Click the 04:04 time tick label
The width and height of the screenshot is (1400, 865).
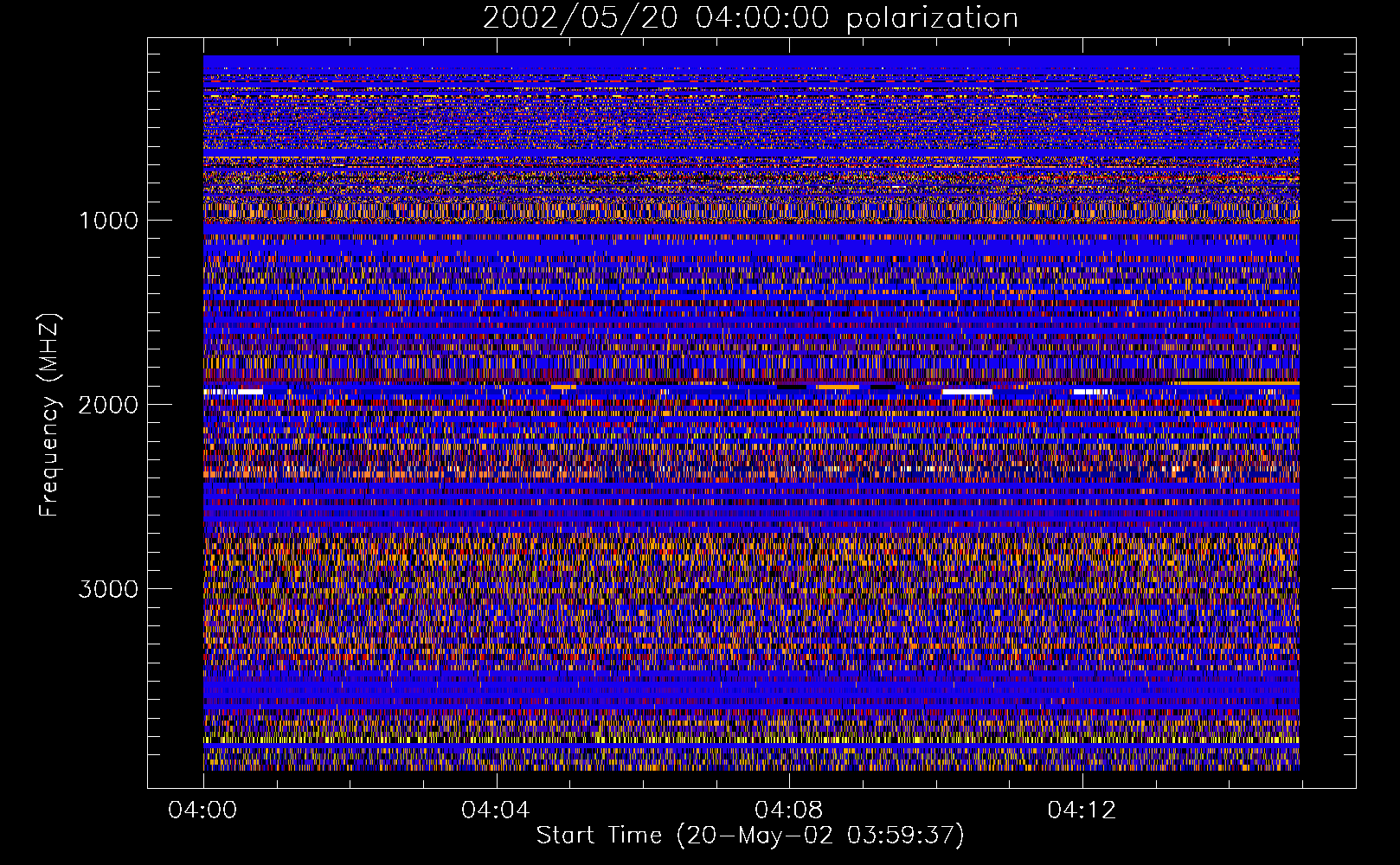pos(496,811)
